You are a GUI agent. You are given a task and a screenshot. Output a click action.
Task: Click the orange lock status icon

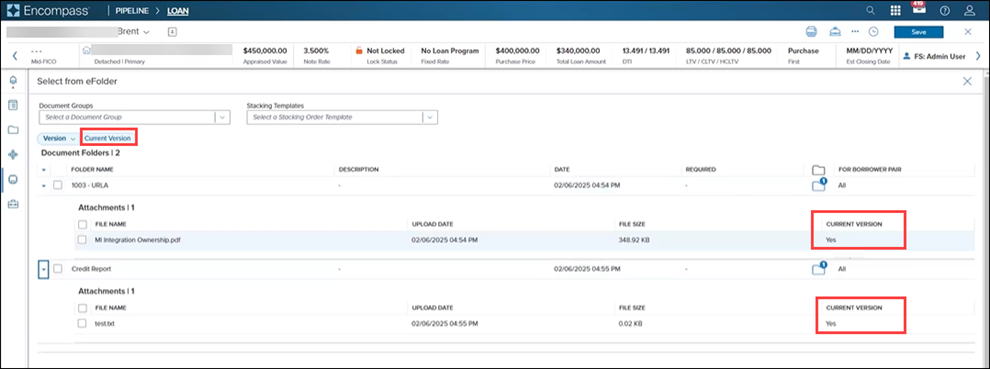(358, 50)
